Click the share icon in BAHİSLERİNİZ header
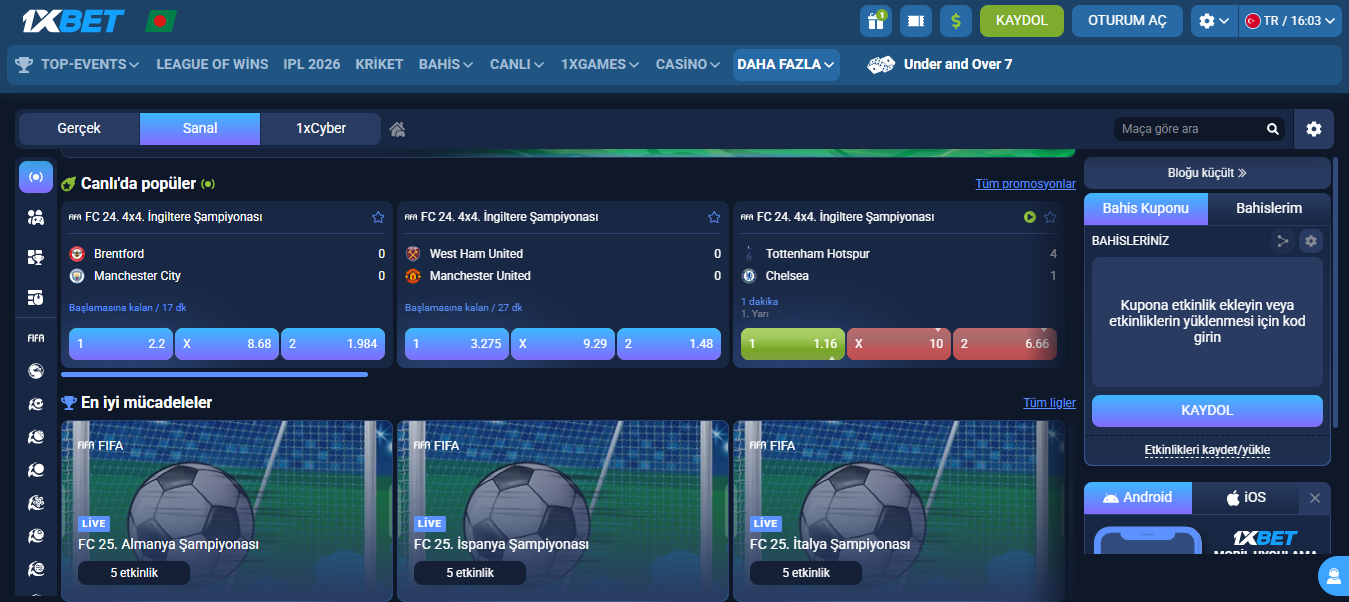The height and width of the screenshot is (602, 1349). pos(1282,241)
